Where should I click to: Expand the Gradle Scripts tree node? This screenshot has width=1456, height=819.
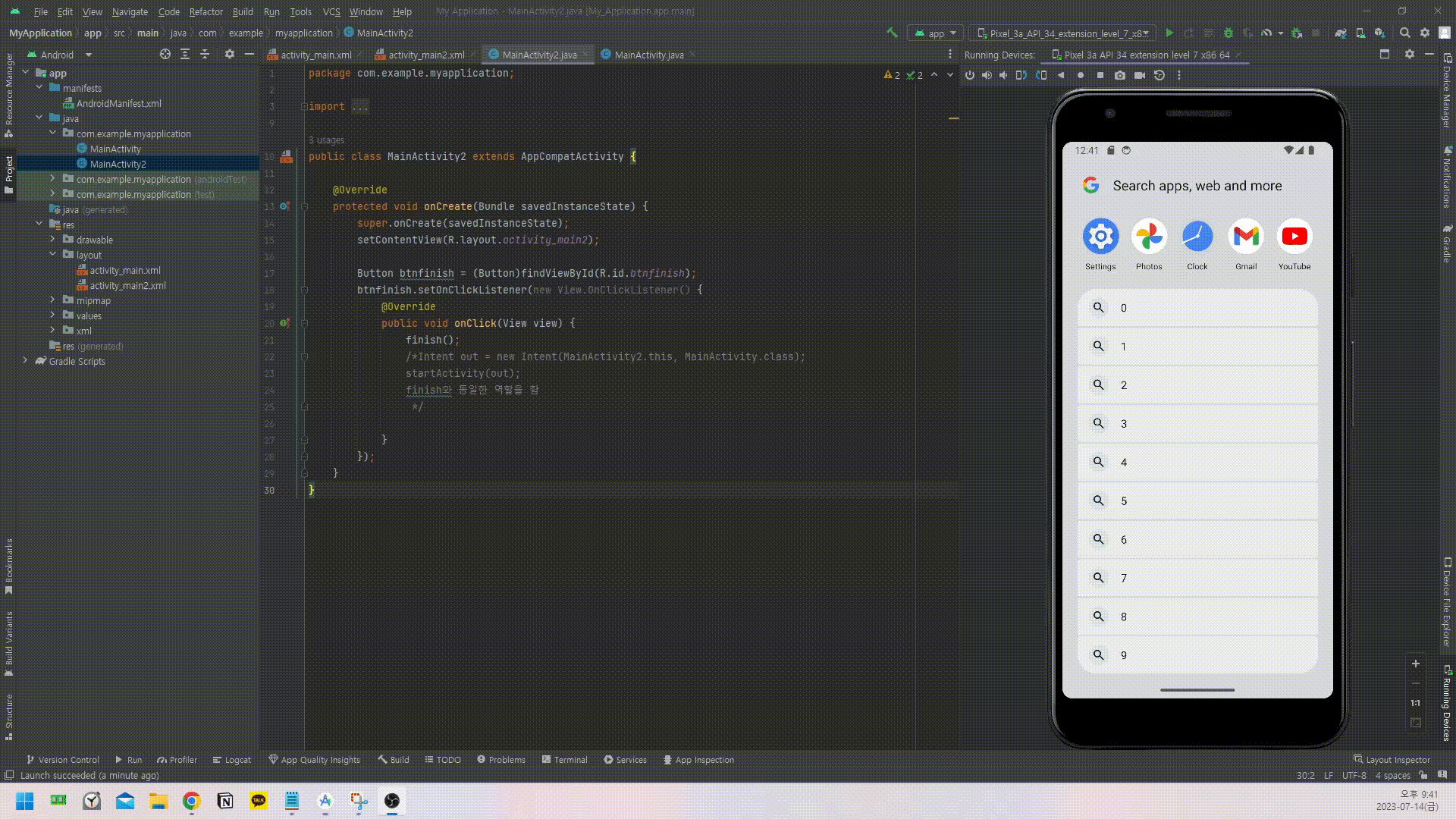26,361
